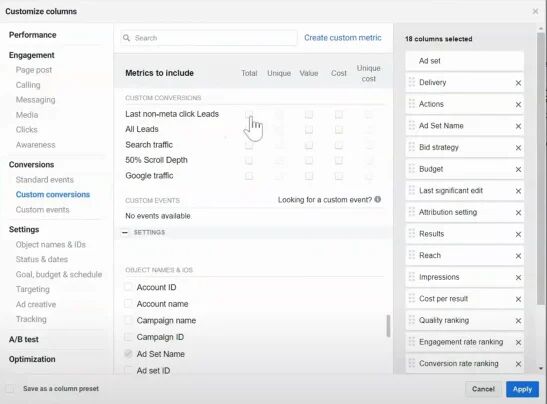Viewport: 547px width, 404px height.
Task: Select Standard events under Conversions
Action: [45, 180]
